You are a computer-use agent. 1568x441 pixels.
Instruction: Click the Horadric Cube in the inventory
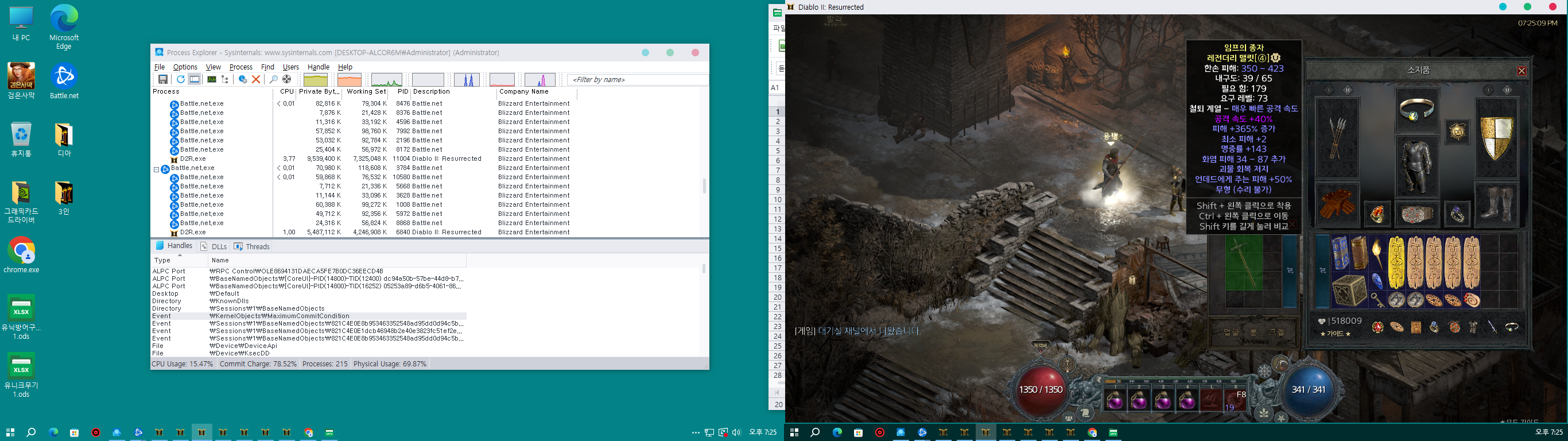pos(1349,291)
